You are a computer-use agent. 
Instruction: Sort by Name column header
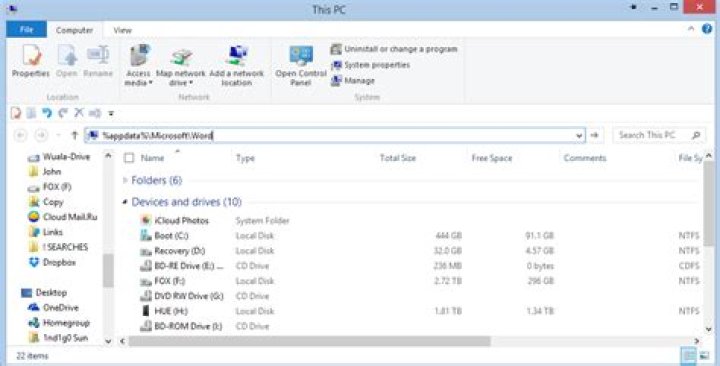coord(152,158)
